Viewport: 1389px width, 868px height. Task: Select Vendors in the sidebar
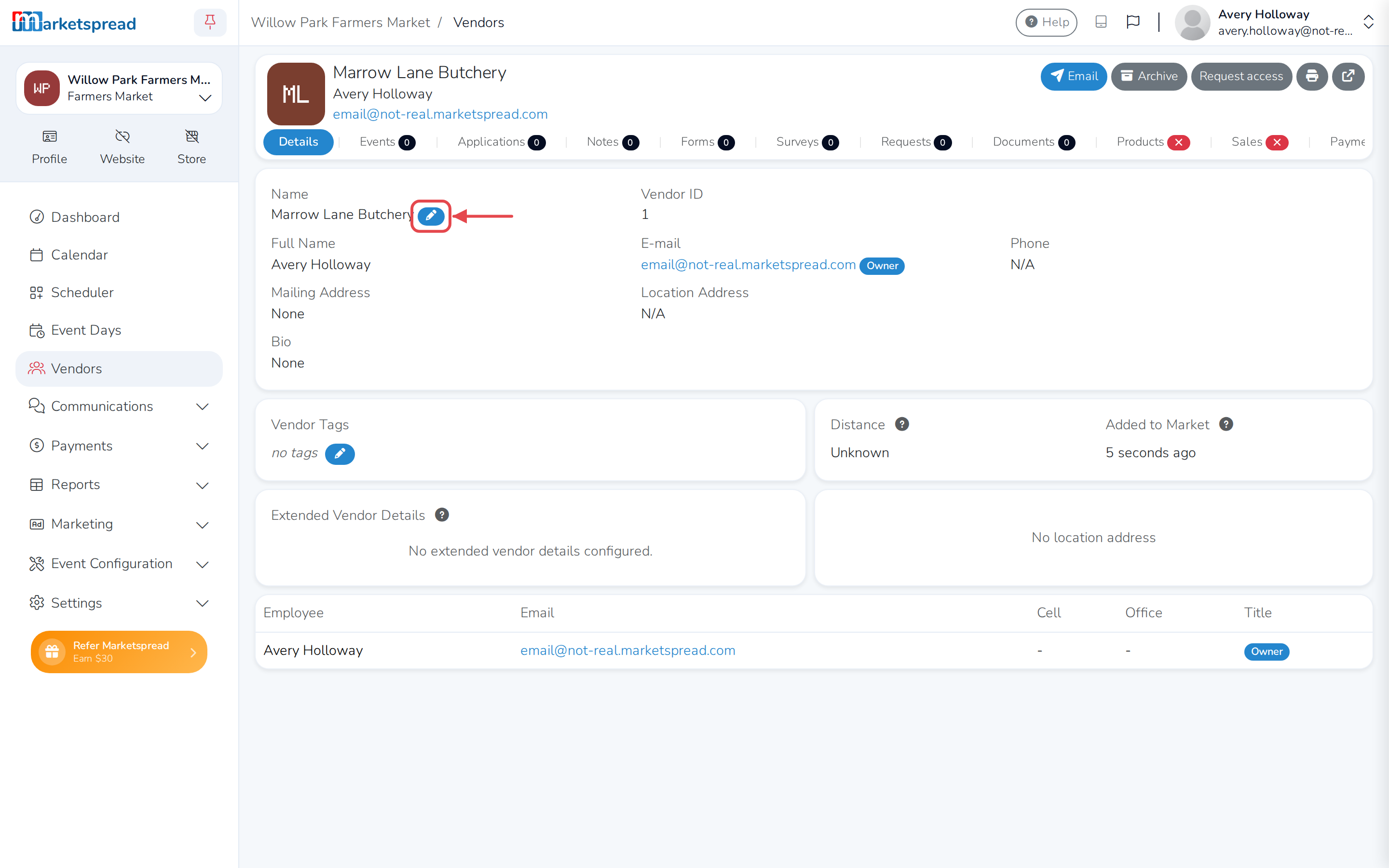click(x=119, y=368)
